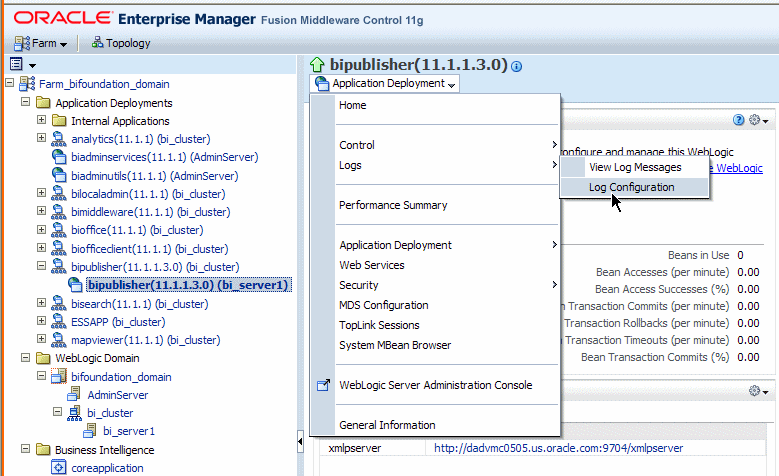
Task: Click the biofficeclient cluster icon
Action: click(59, 248)
